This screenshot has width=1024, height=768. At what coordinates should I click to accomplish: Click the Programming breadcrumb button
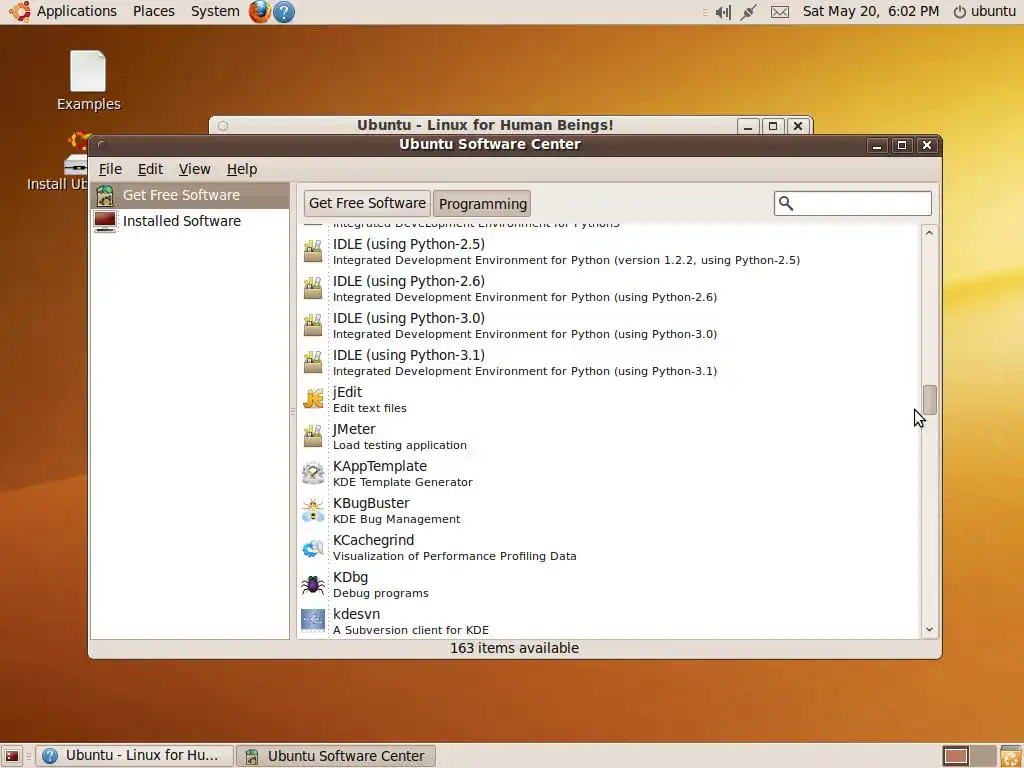pos(482,204)
